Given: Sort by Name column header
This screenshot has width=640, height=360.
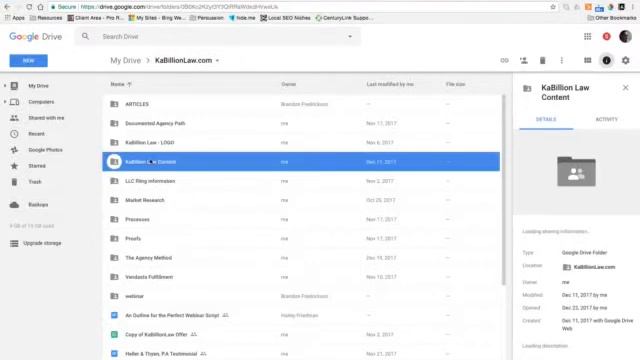Looking at the screenshot, I should [121, 84].
